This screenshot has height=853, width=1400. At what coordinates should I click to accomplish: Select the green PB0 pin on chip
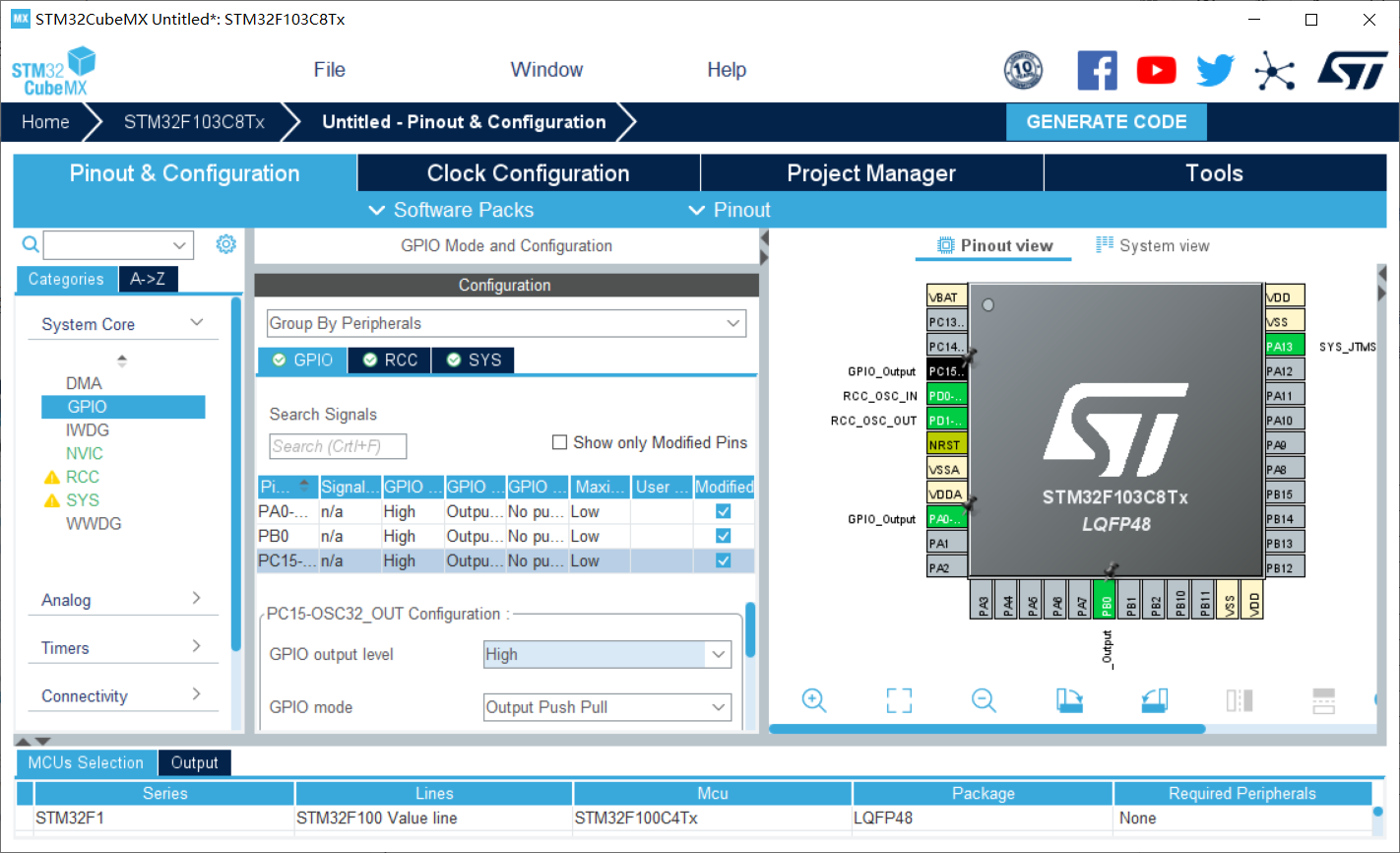pyautogui.click(x=1106, y=599)
